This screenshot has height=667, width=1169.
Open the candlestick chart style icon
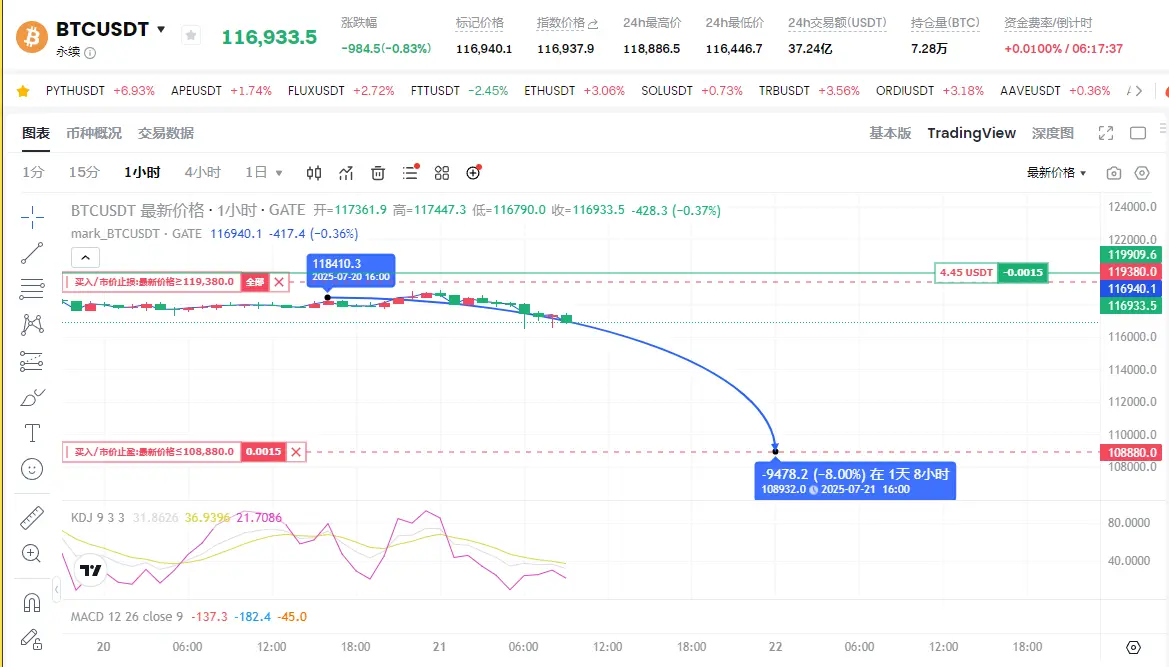tap(314, 173)
